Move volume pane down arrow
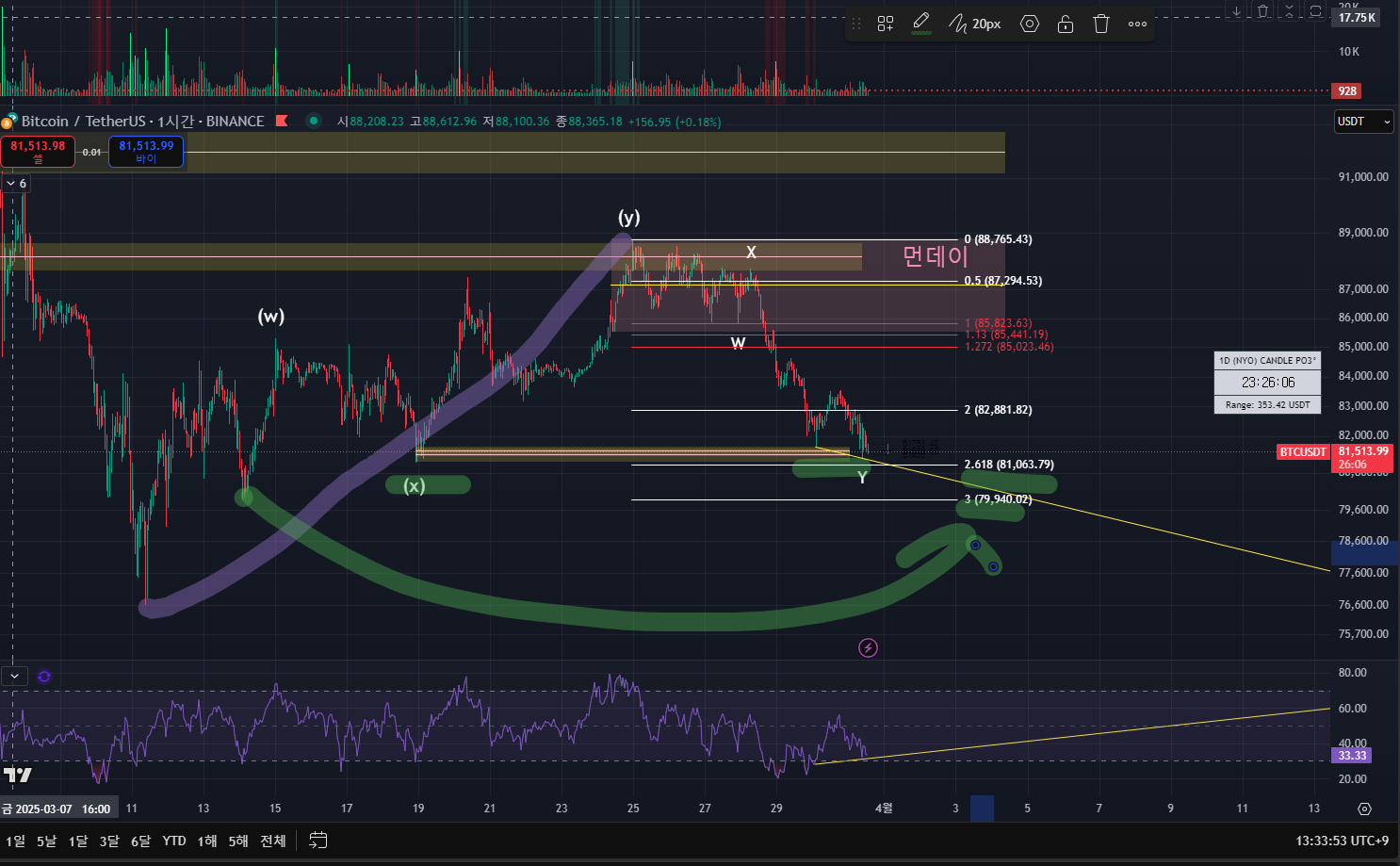Screen dimensions: 1400x866 [x=1236, y=11]
